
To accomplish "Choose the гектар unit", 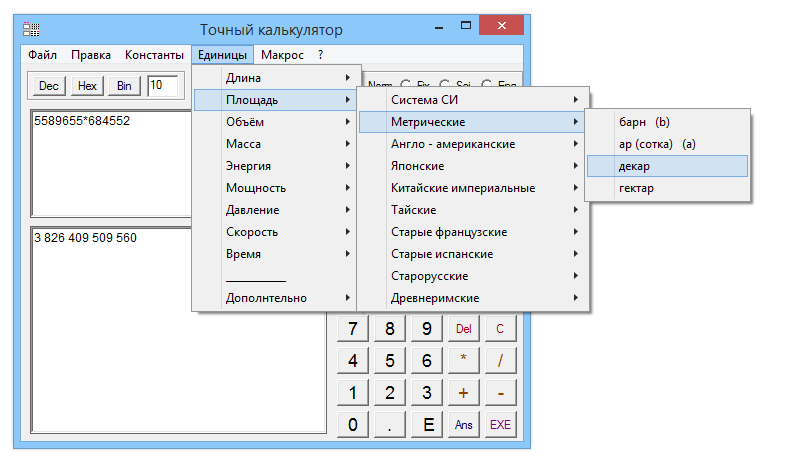I will 667,188.
